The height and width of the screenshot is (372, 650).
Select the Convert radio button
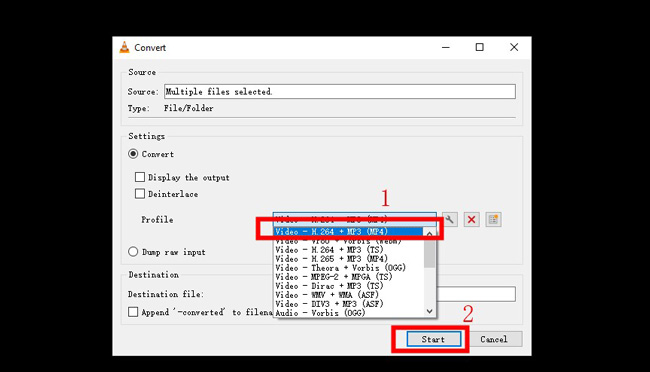point(133,154)
